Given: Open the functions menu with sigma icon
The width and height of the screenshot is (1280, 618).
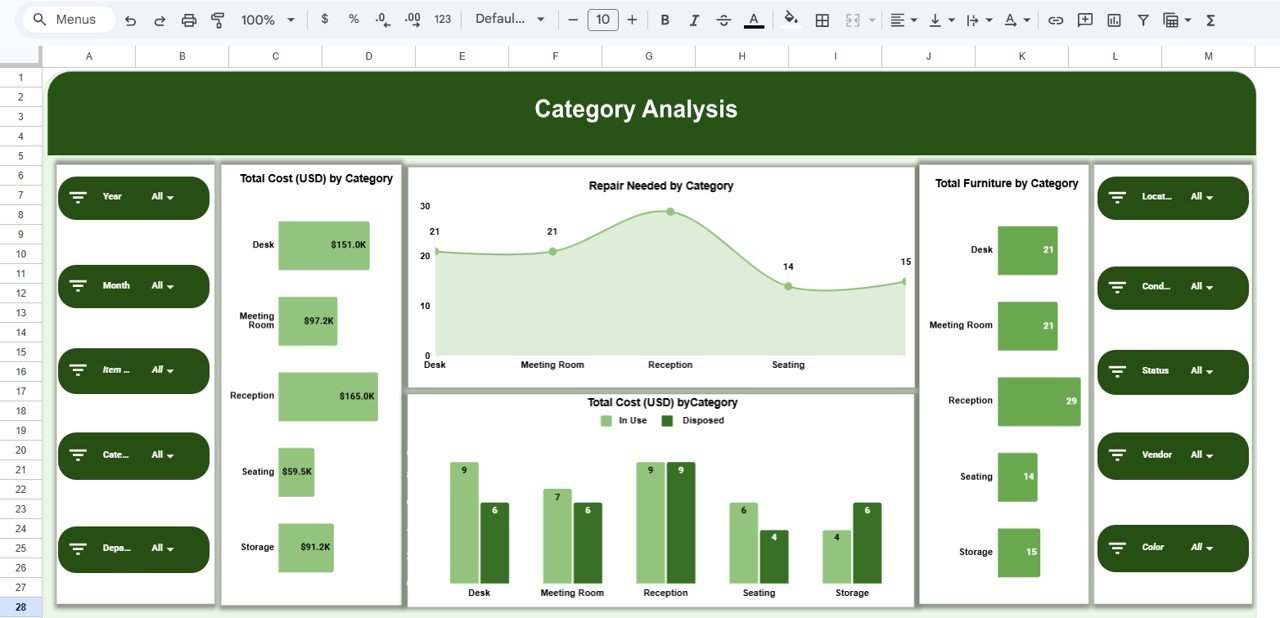Looking at the screenshot, I should pyautogui.click(x=1209, y=18).
